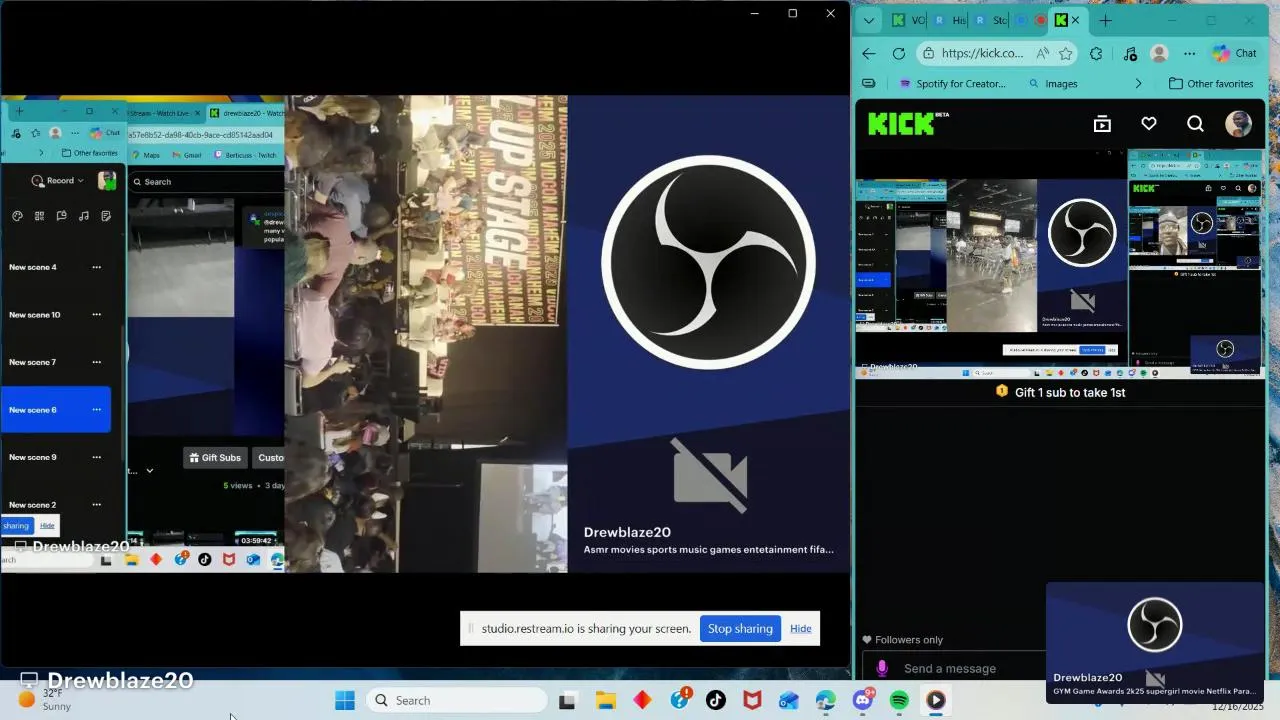
Task: Expand the browser tab list chevron
Action: tap(868, 20)
